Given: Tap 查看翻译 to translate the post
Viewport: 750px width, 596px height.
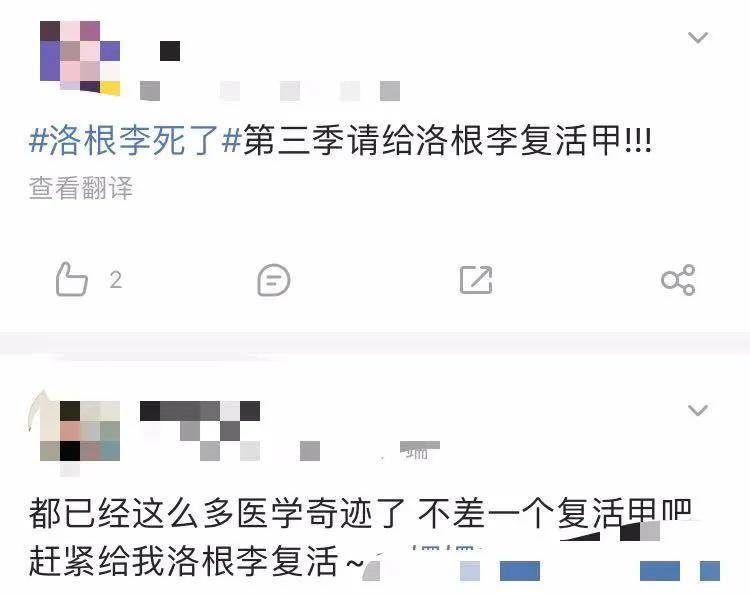Looking at the screenshot, I should 80,188.
